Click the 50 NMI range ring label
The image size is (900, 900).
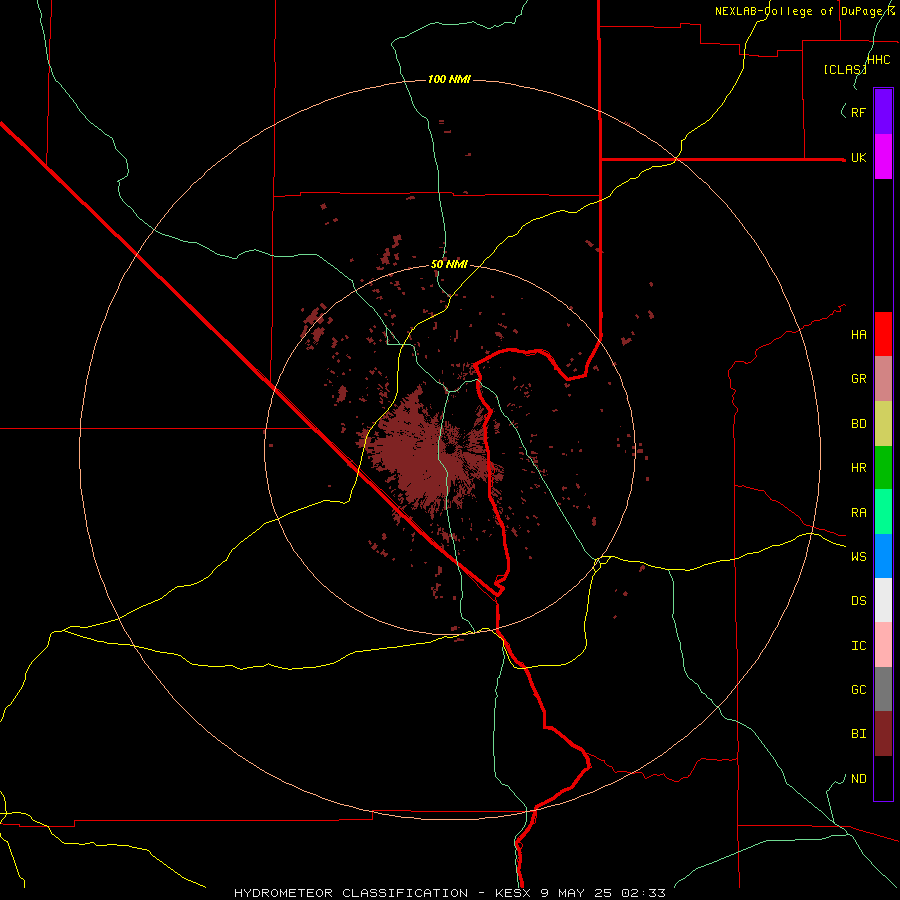[x=449, y=265]
